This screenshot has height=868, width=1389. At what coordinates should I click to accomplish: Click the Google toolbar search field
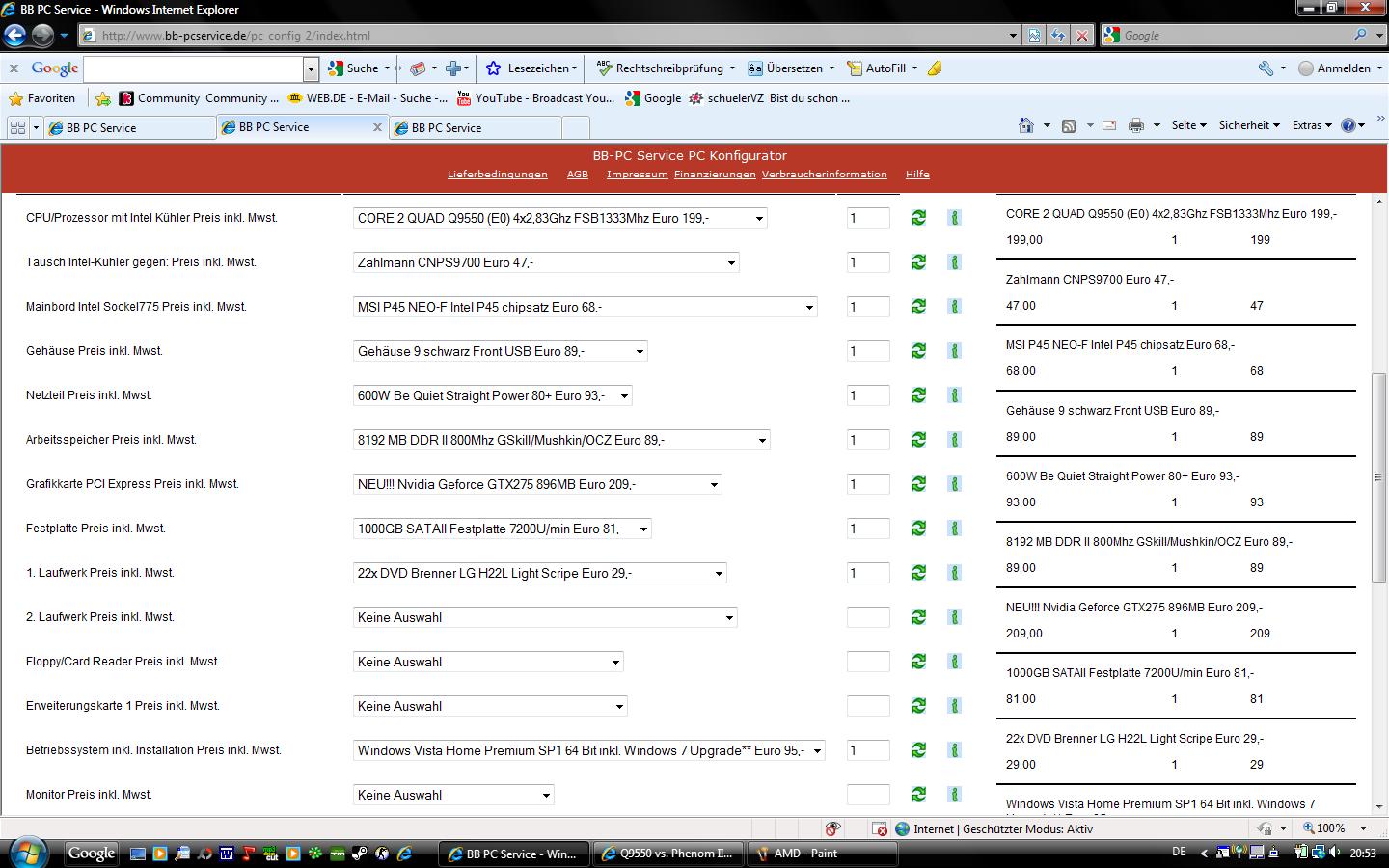[194, 68]
